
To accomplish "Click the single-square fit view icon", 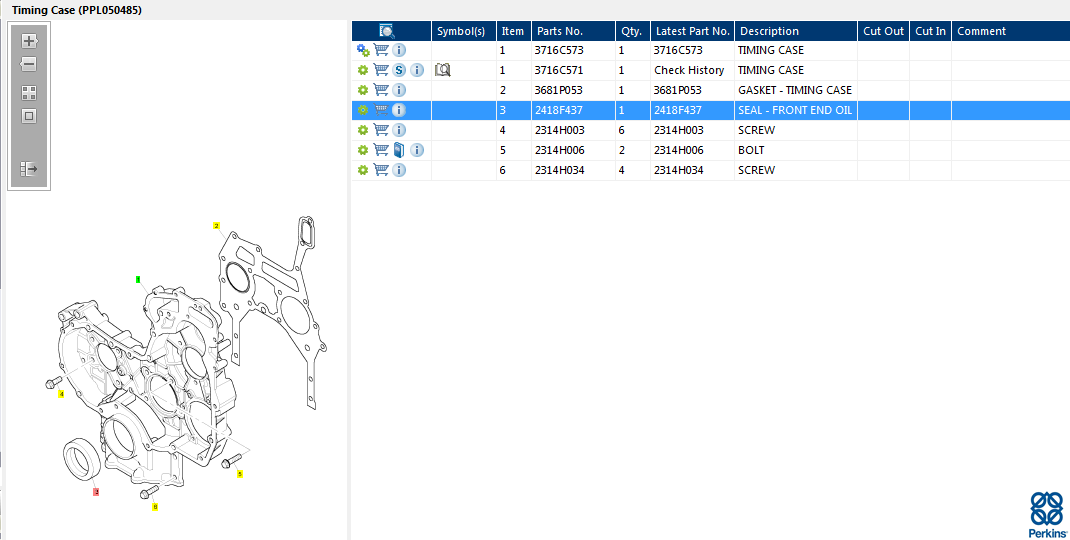I will (x=29, y=116).
